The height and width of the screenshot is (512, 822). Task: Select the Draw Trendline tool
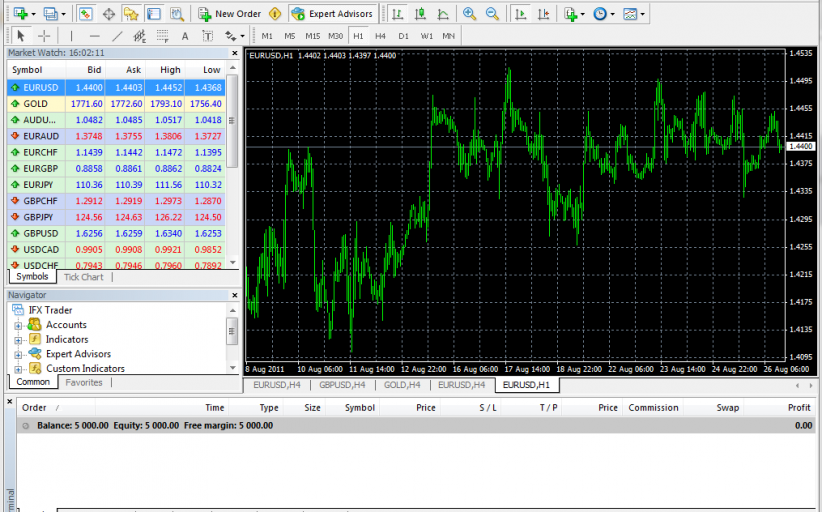tap(117, 36)
